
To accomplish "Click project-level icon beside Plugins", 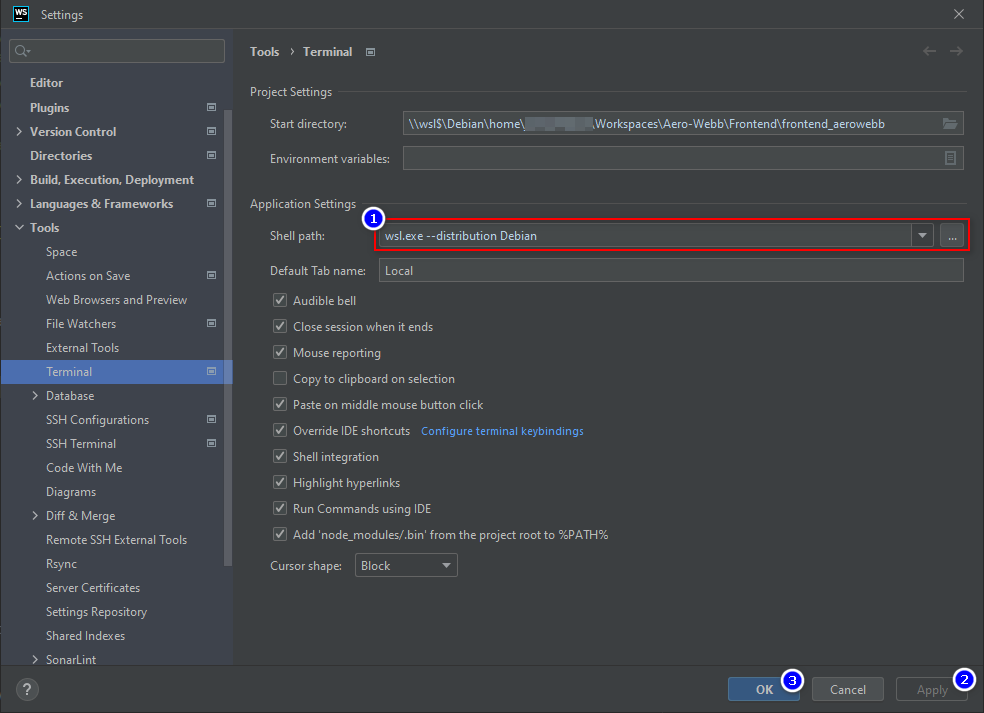I will (211, 107).
